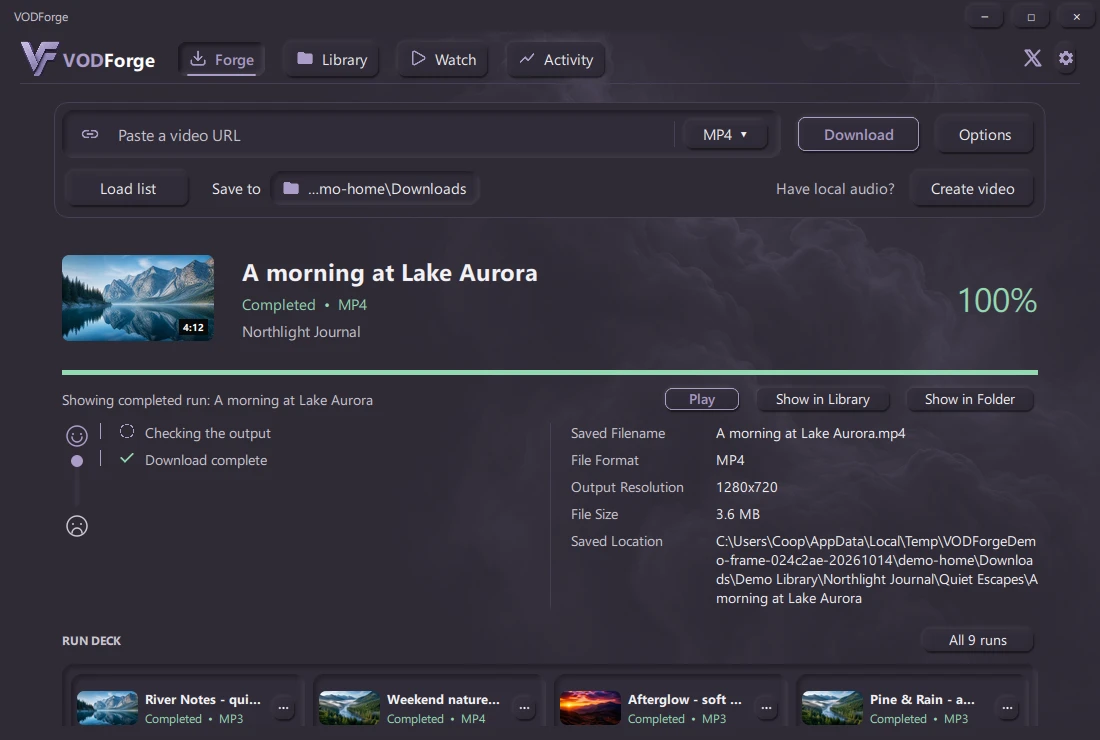Screen dimensions: 1100x740
Task: Click the File Size value 3.6 MB
Action: click(x=737, y=514)
